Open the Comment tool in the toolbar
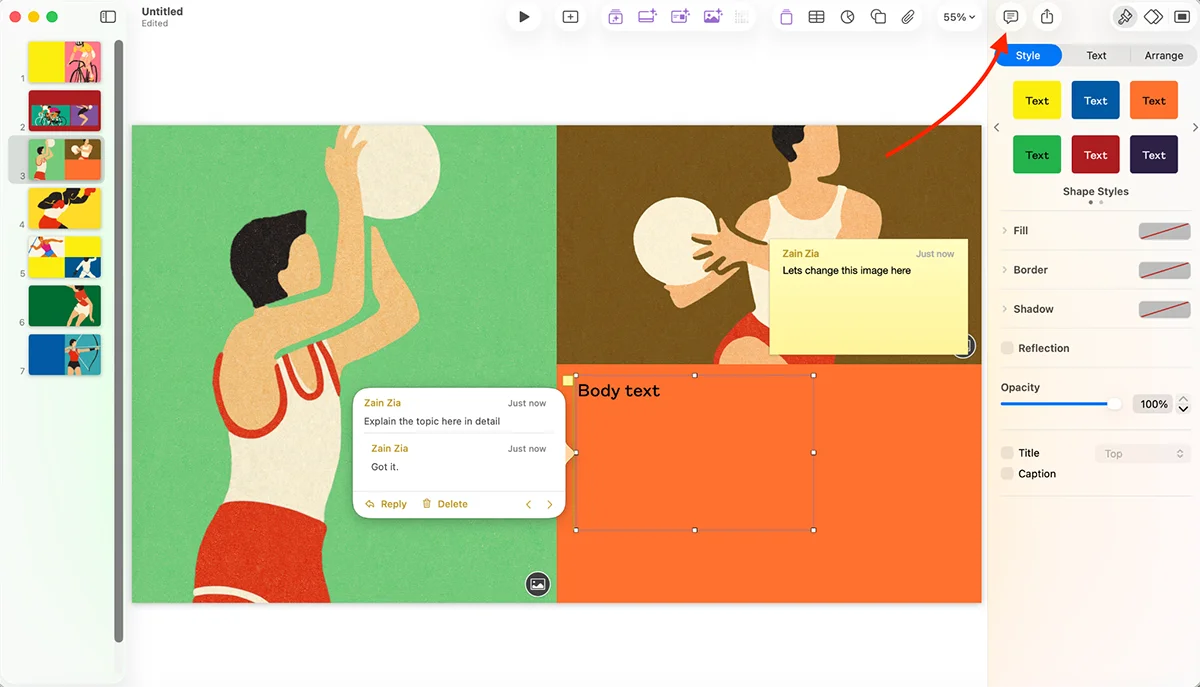Viewport: 1200px width, 687px height. (1011, 17)
